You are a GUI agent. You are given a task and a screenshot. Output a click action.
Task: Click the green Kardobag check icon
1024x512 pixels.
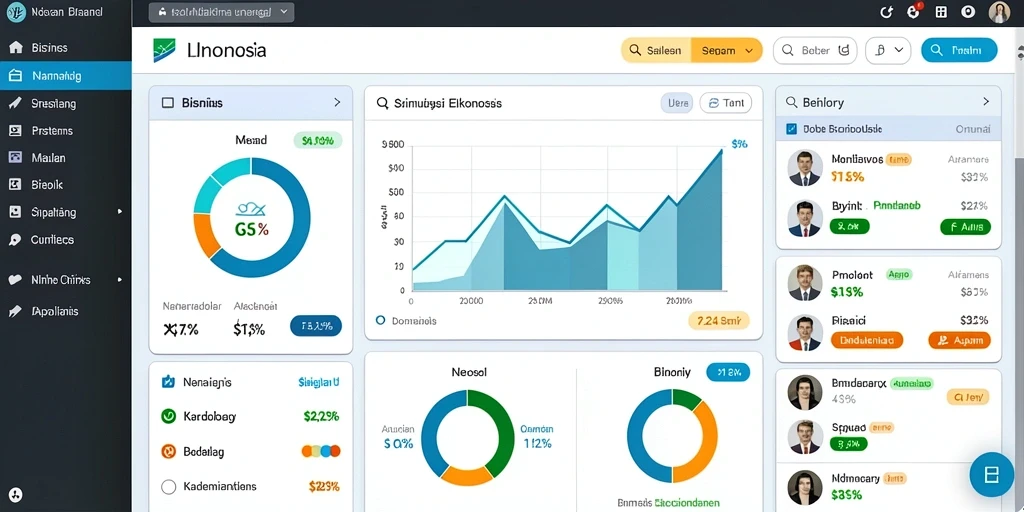[168, 415]
